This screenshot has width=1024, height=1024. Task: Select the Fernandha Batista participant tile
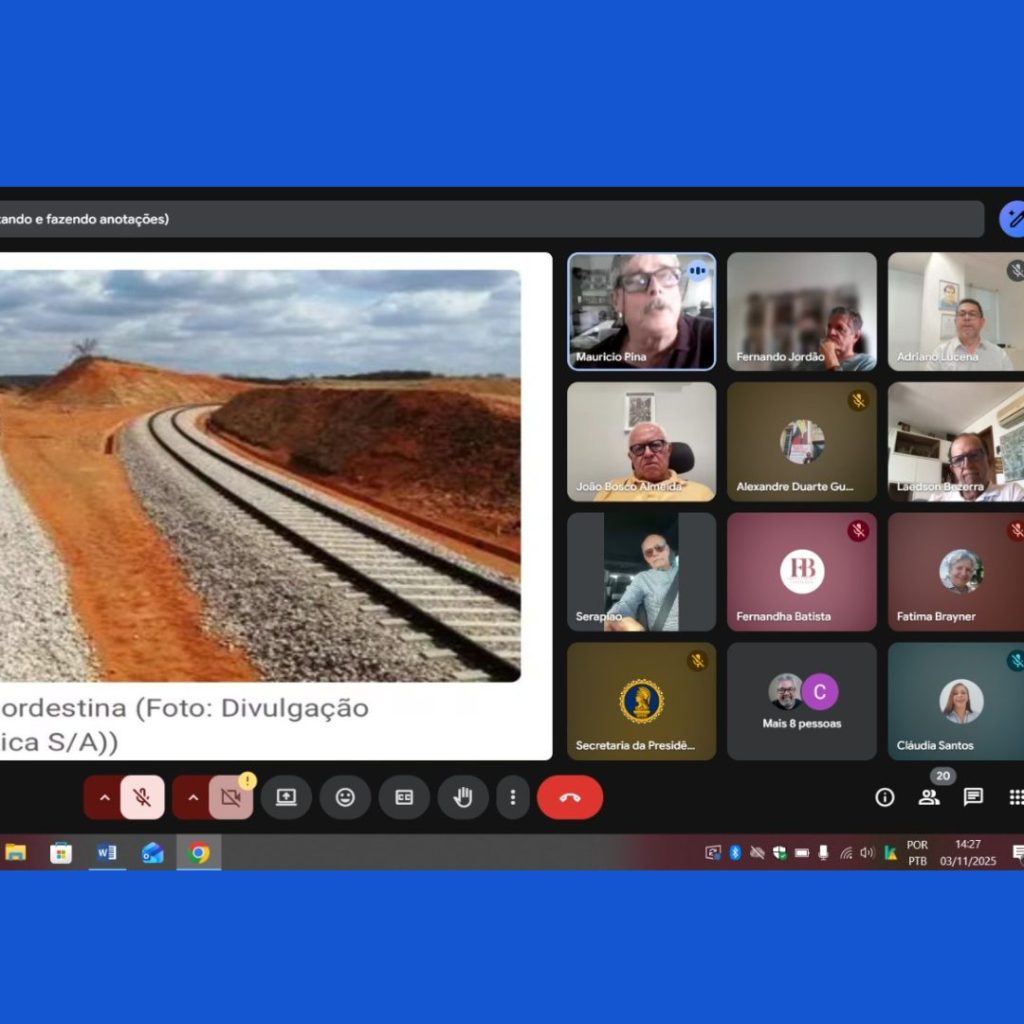[x=801, y=572]
